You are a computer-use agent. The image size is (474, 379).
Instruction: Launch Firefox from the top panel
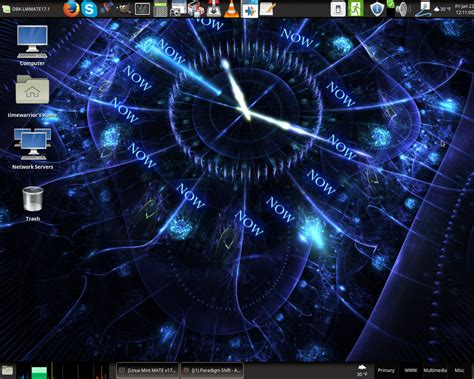(x=71, y=9)
